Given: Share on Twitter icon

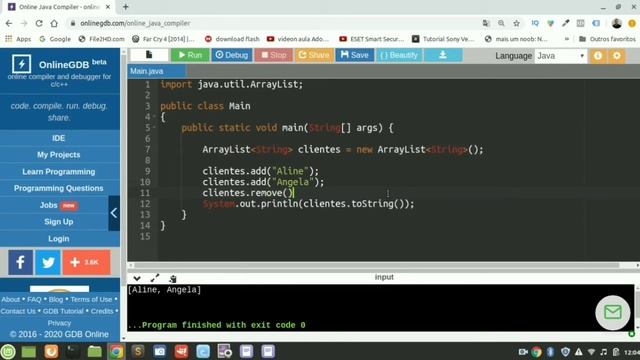Looking at the screenshot, I should [48, 262].
